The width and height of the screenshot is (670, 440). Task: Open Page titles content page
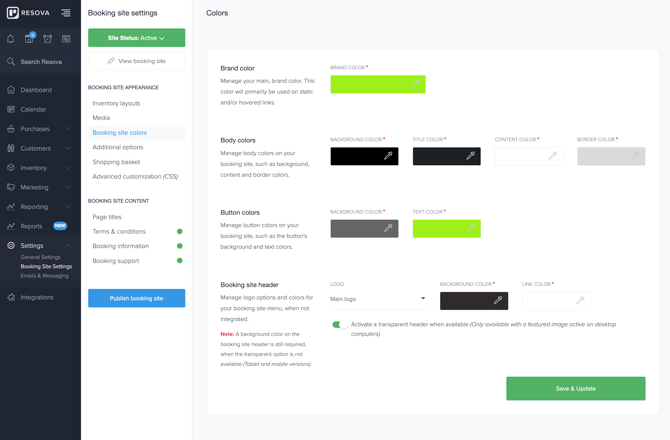coord(107,217)
